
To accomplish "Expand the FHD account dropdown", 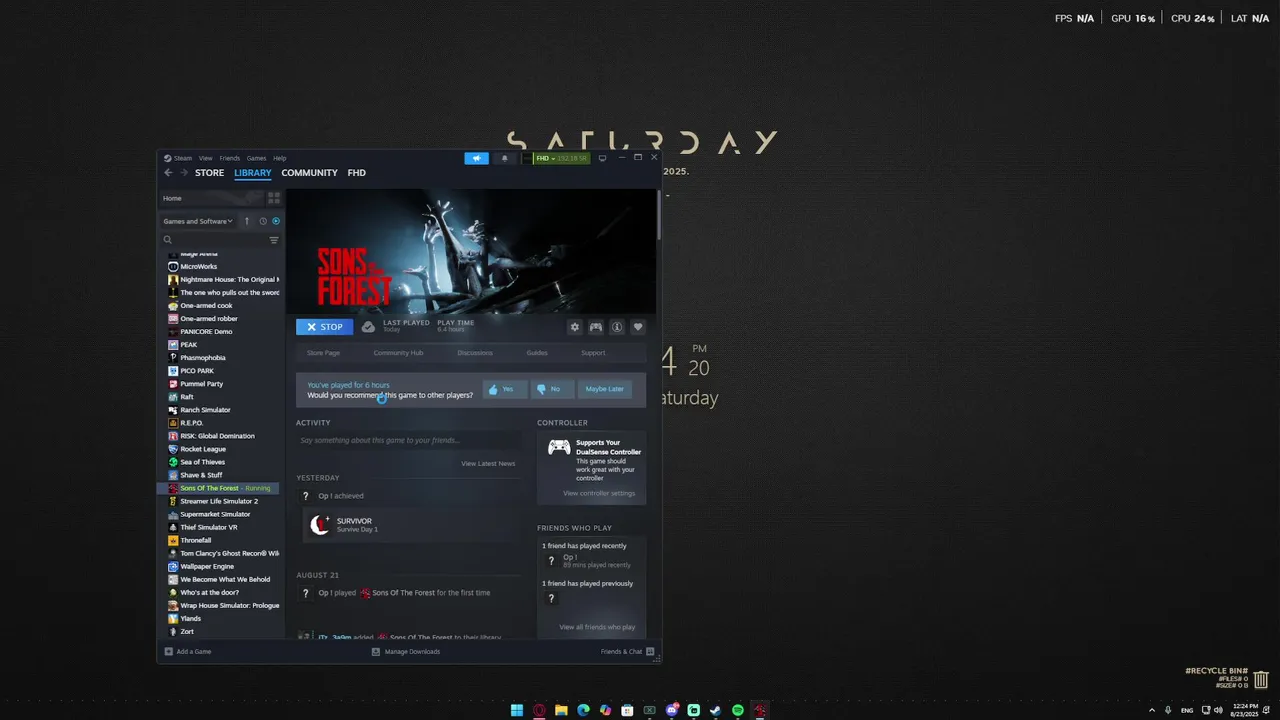I will click(x=561, y=158).
